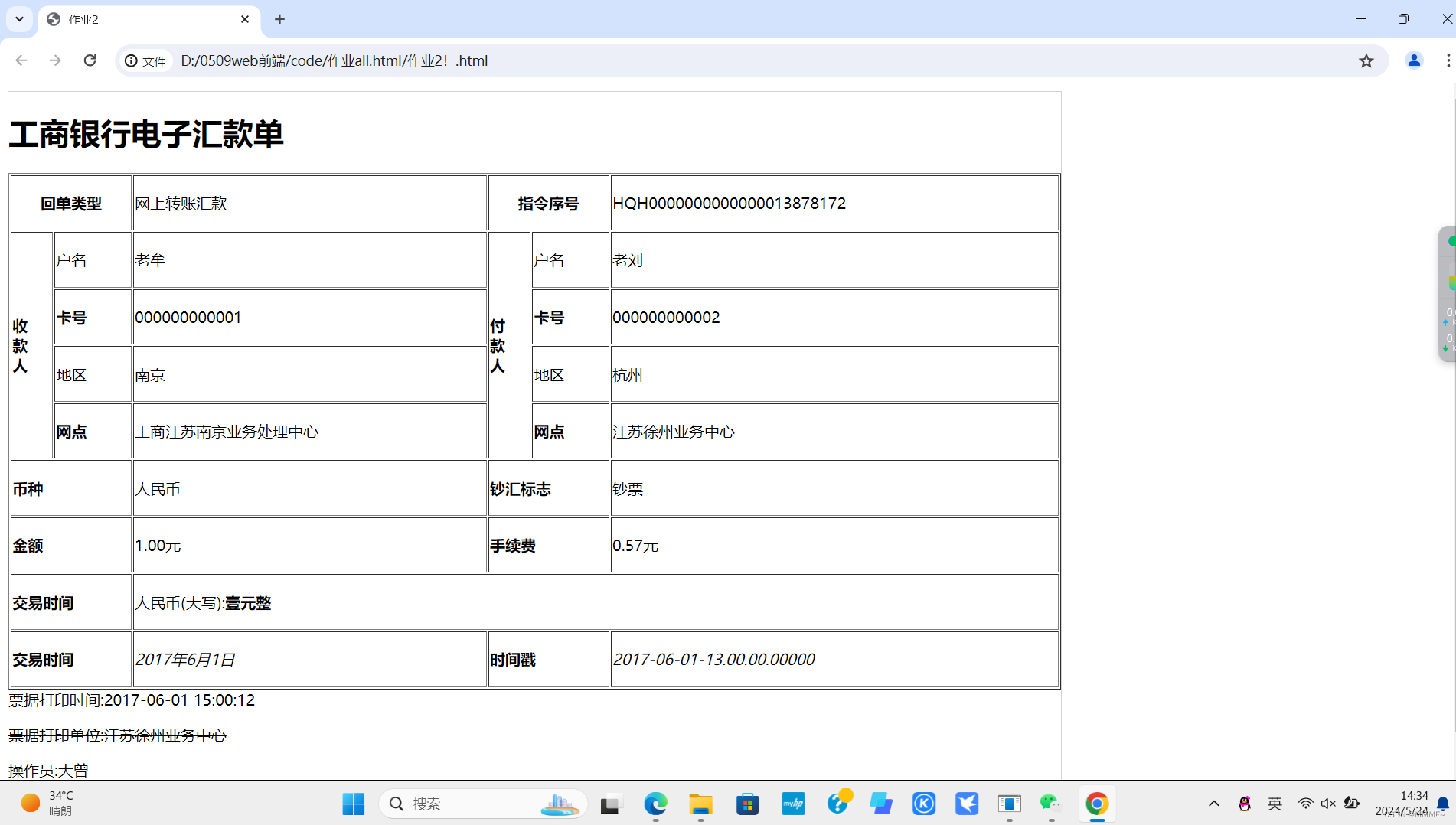Click the serial number HQH000000000000013878172

click(730, 204)
